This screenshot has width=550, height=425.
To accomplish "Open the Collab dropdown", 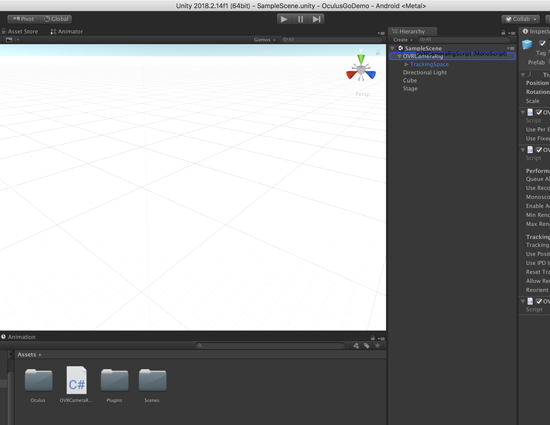I will point(520,19).
